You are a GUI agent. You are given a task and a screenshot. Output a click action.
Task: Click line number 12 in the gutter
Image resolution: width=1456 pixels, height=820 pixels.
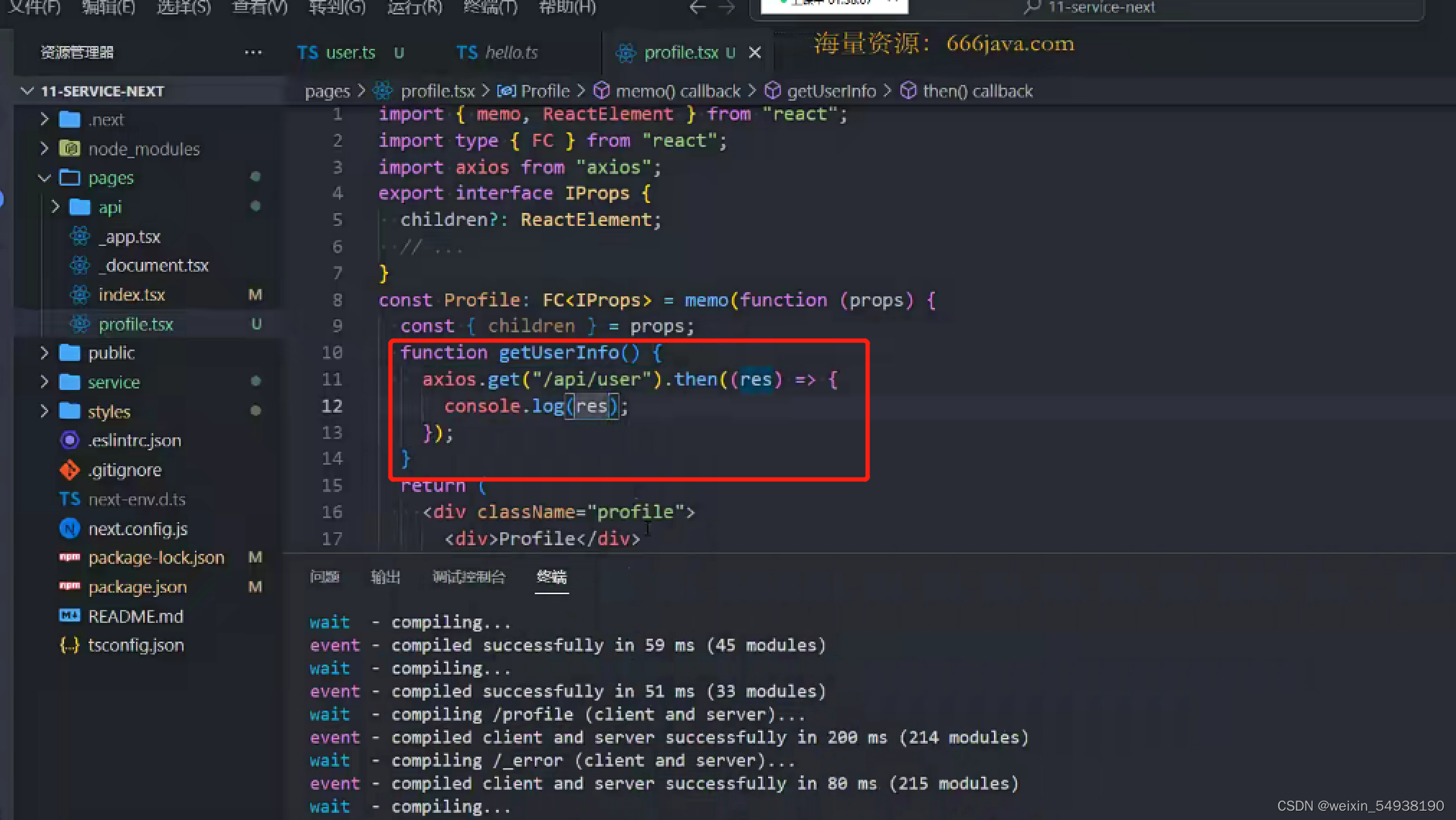tap(332, 406)
